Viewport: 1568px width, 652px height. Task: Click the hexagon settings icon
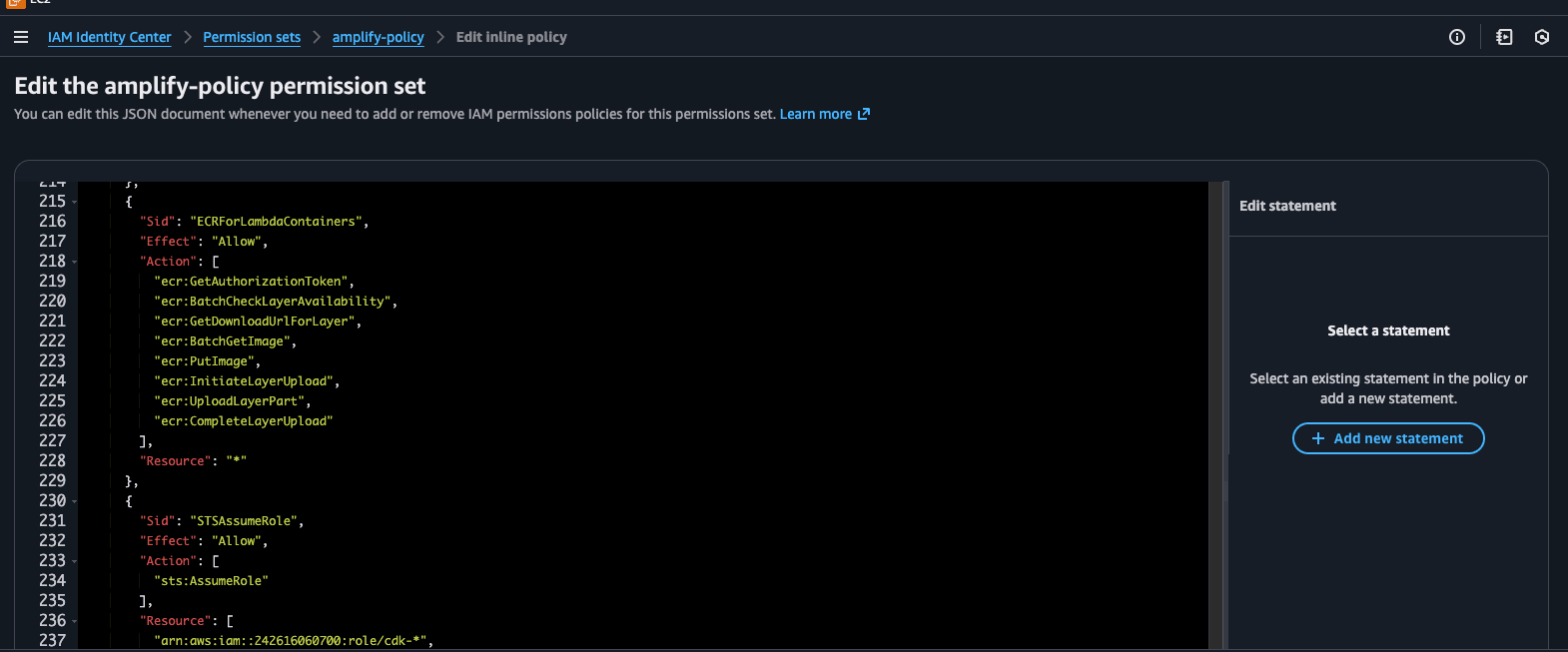pos(1542,37)
